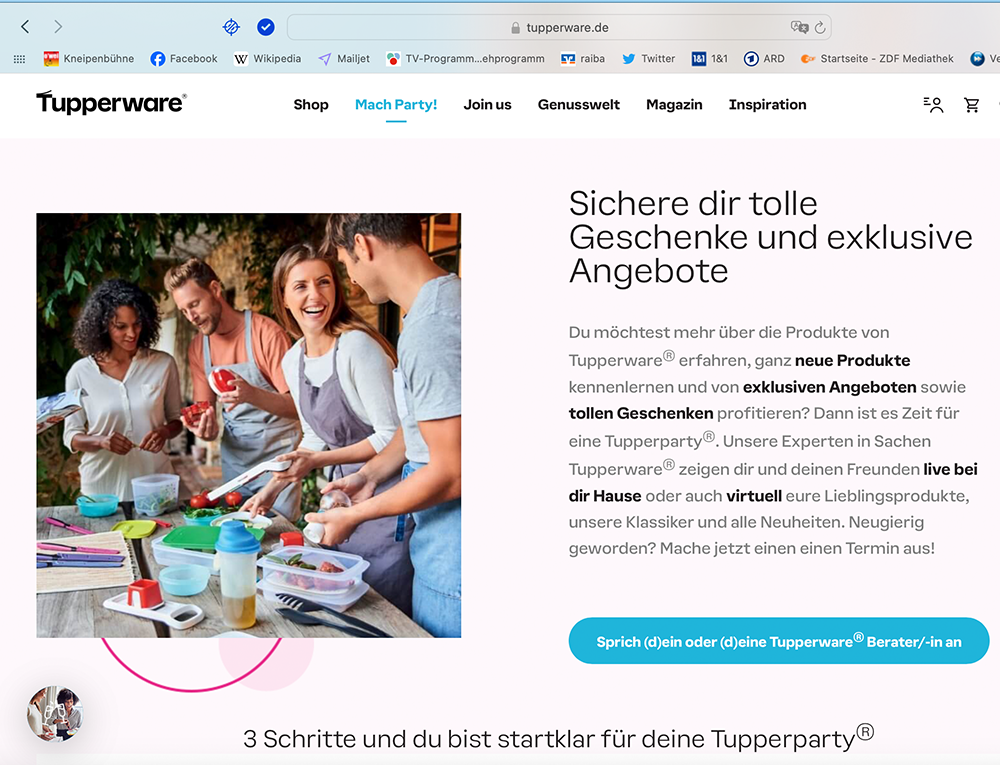This screenshot has height=765, width=1000.
Task: Click the 3 Schritte und du bist startklar heading
Action: (x=559, y=738)
